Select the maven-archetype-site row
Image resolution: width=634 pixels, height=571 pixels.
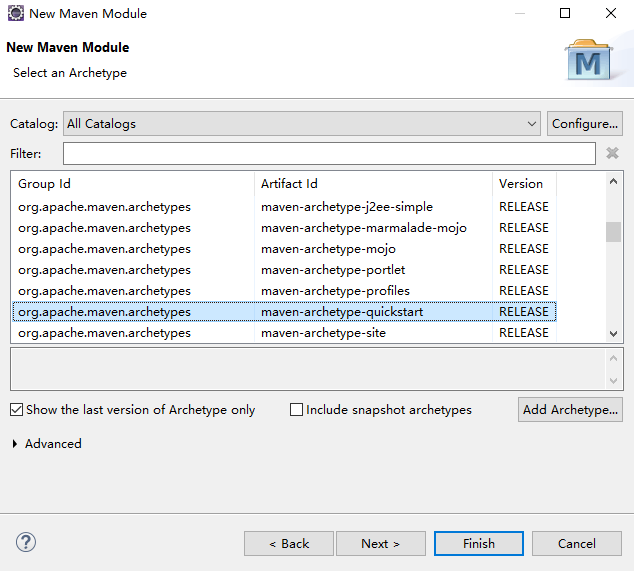point(284,333)
